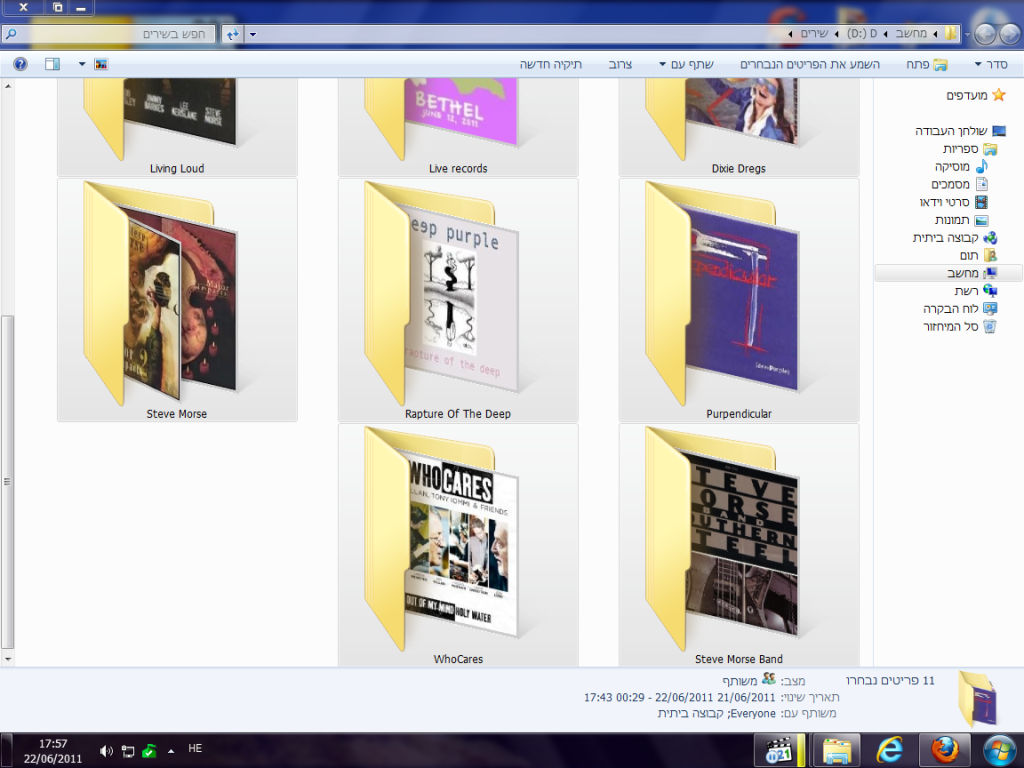
Task: Select מוסיקה music library in sidebar
Action: click(x=961, y=167)
